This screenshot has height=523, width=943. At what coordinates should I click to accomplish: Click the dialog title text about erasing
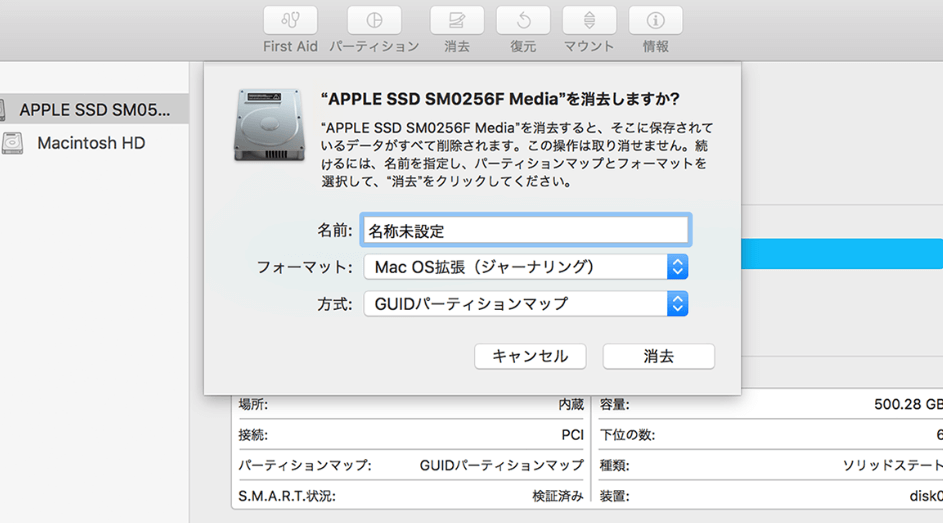[500, 99]
